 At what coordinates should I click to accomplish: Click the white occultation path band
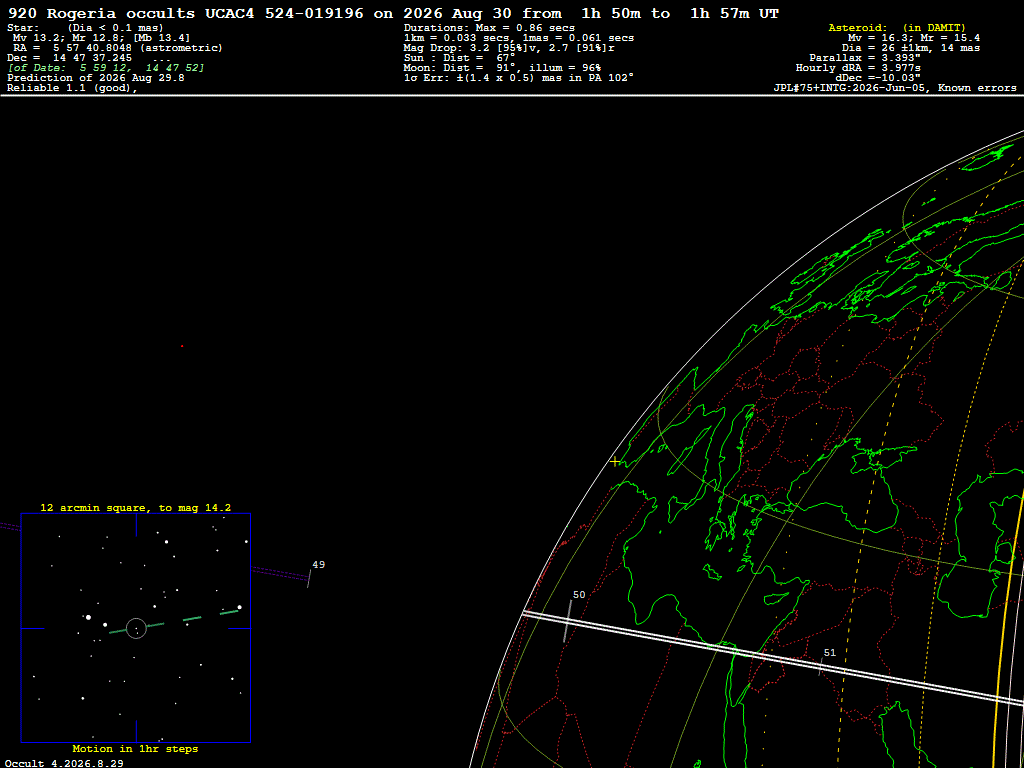click(x=773, y=660)
